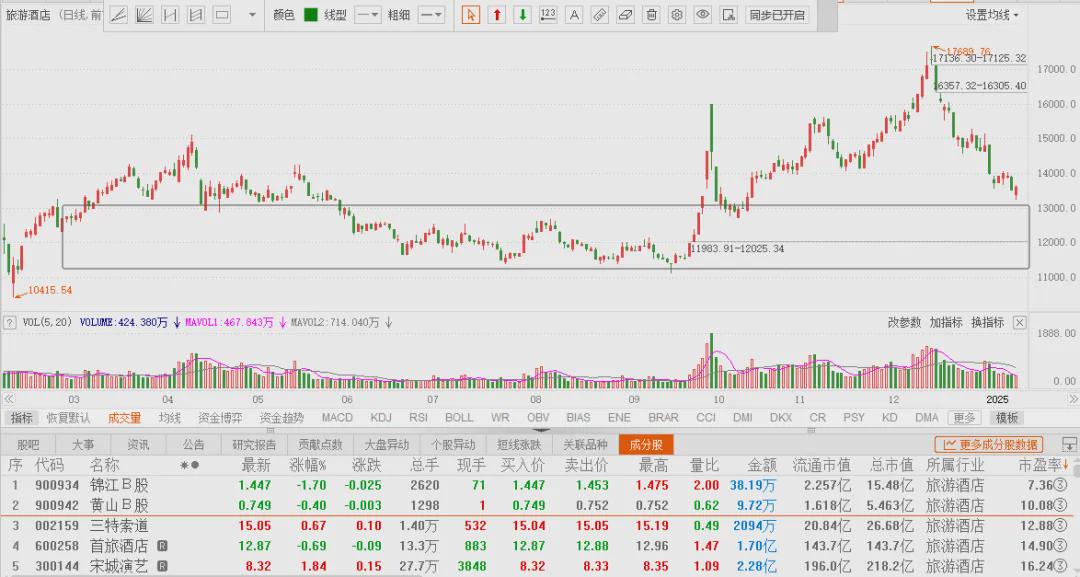The height and width of the screenshot is (577, 1080).
Task: Expand the drawing tools dropdown arrow
Action: 252,14
